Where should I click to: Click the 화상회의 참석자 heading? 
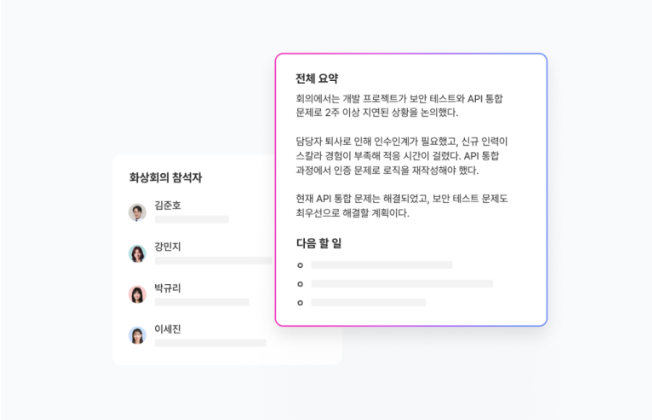point(165,178)
